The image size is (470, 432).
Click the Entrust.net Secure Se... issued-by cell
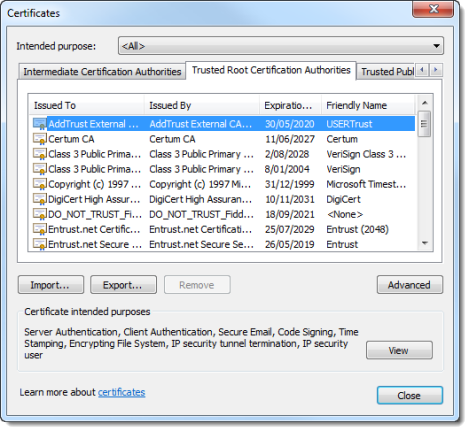[201, 244]
